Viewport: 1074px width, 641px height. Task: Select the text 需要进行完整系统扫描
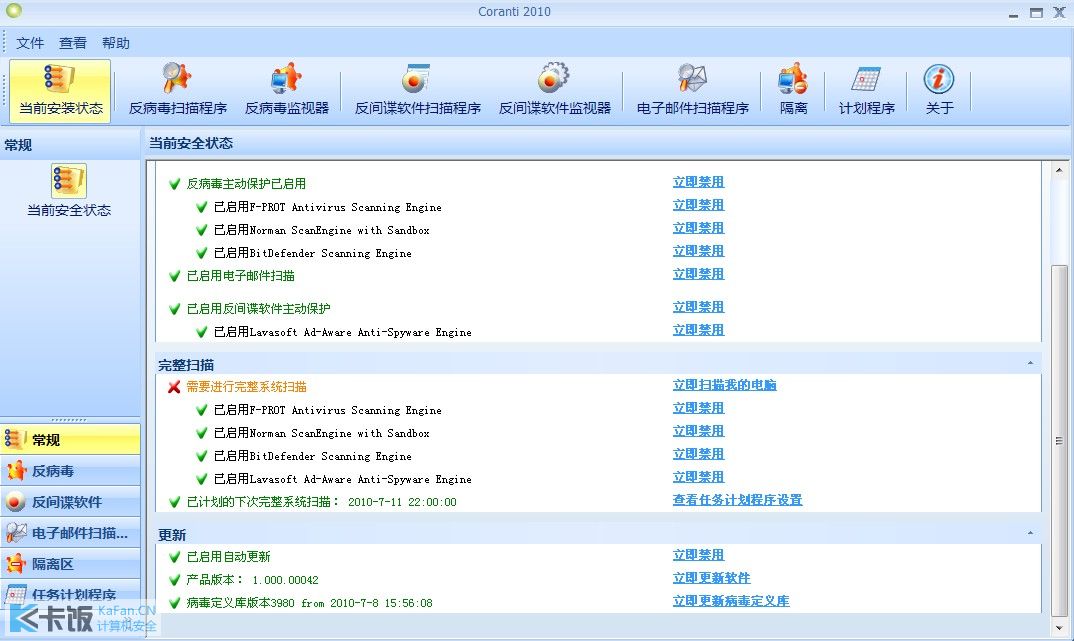coord(247,387)
